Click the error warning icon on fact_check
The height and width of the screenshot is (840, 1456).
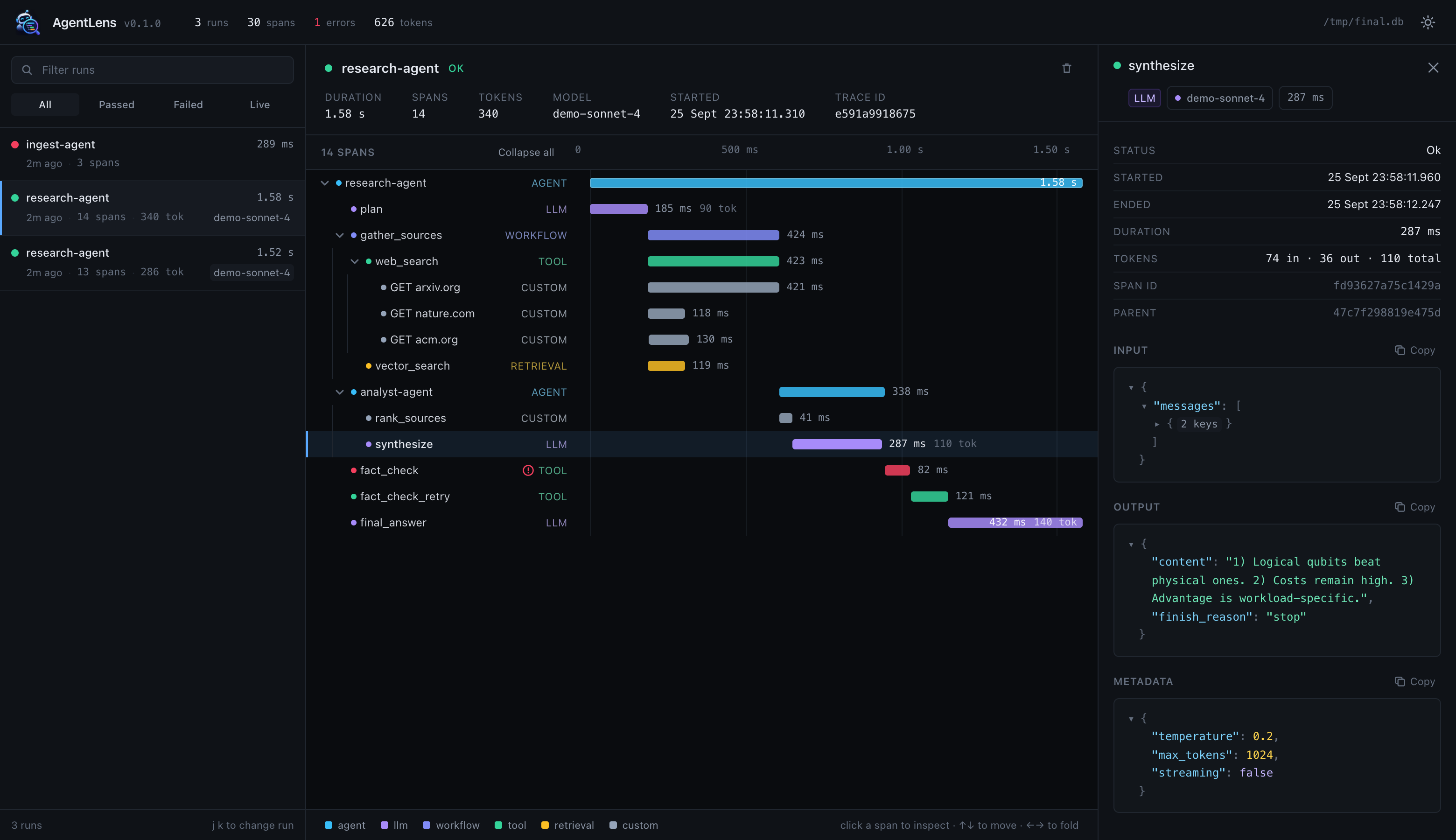point(528,470)
